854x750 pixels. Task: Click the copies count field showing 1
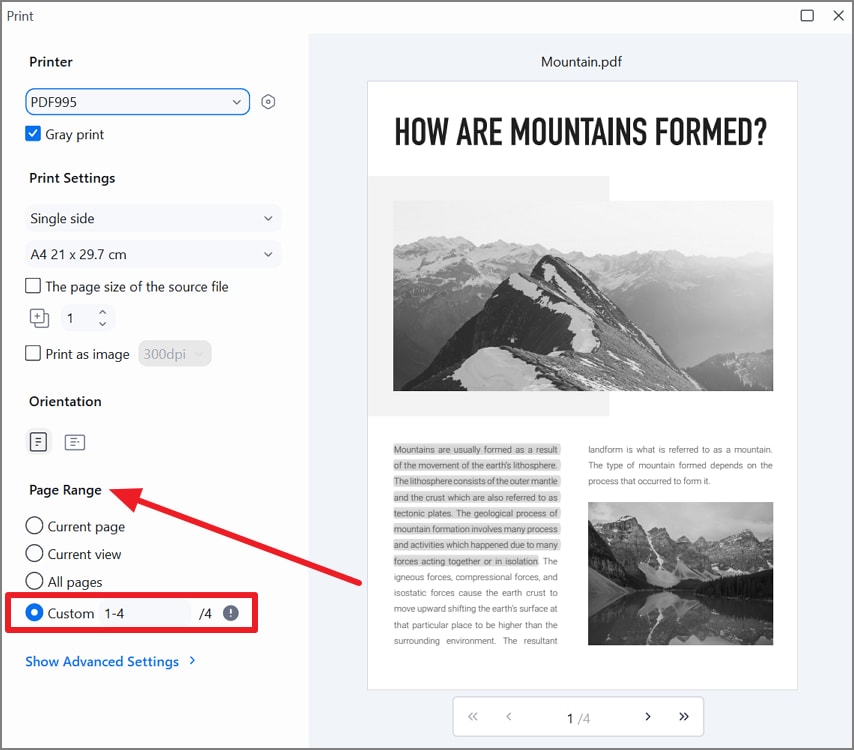click(x=78, y=319)
